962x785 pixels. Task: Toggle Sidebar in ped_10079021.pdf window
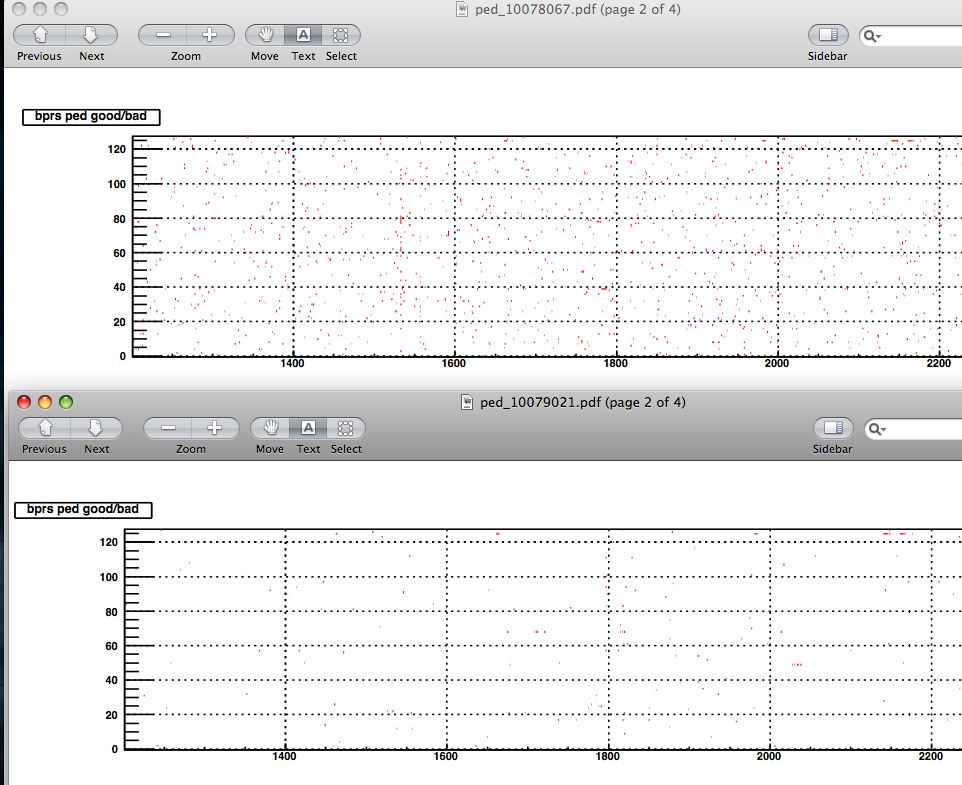pos(833,427)
